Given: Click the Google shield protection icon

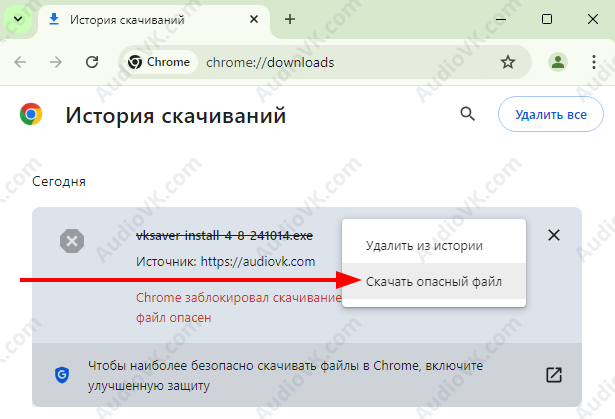Looking at the screenshot, I should tap(62, 375).
